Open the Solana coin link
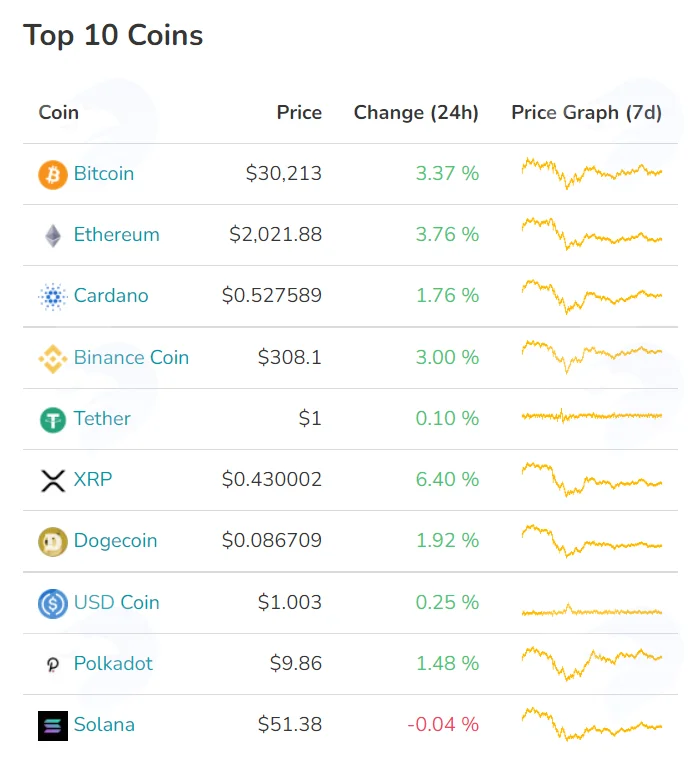Image resolution: width=698 pixels, height=763 pixels. (104, 725)
